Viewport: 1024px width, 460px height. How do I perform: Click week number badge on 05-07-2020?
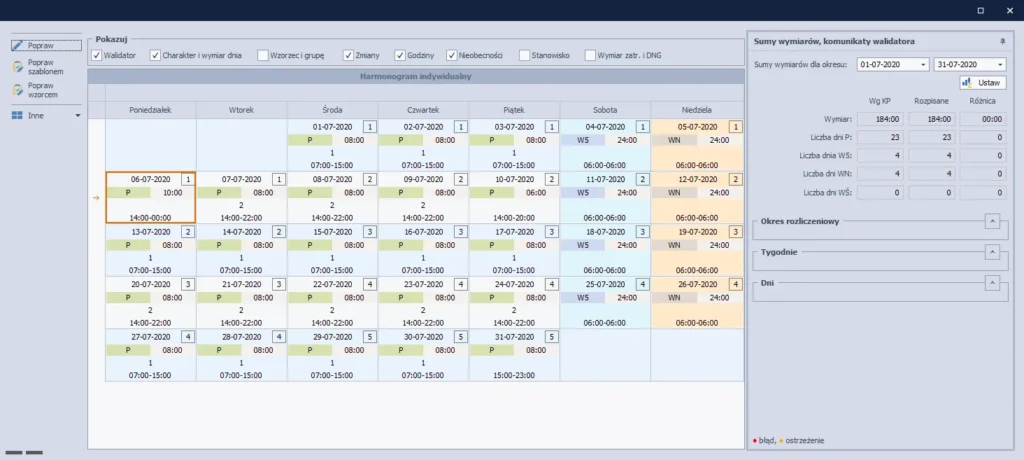735,127
